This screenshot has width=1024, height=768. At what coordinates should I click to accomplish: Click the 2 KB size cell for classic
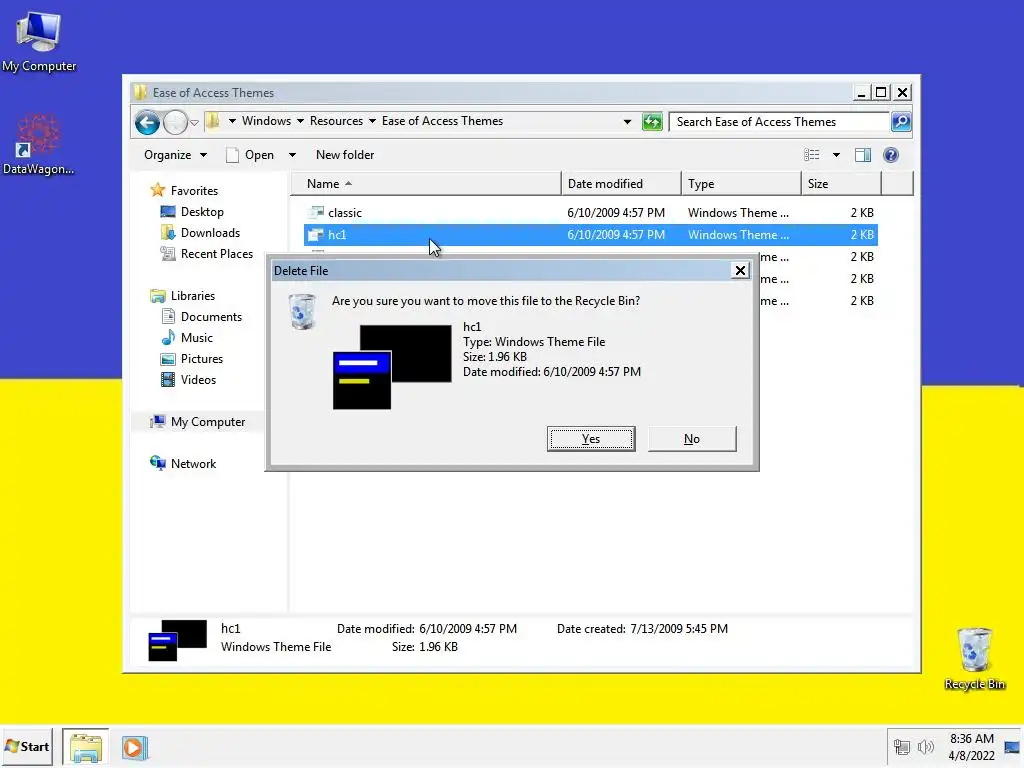coord(861,213)
